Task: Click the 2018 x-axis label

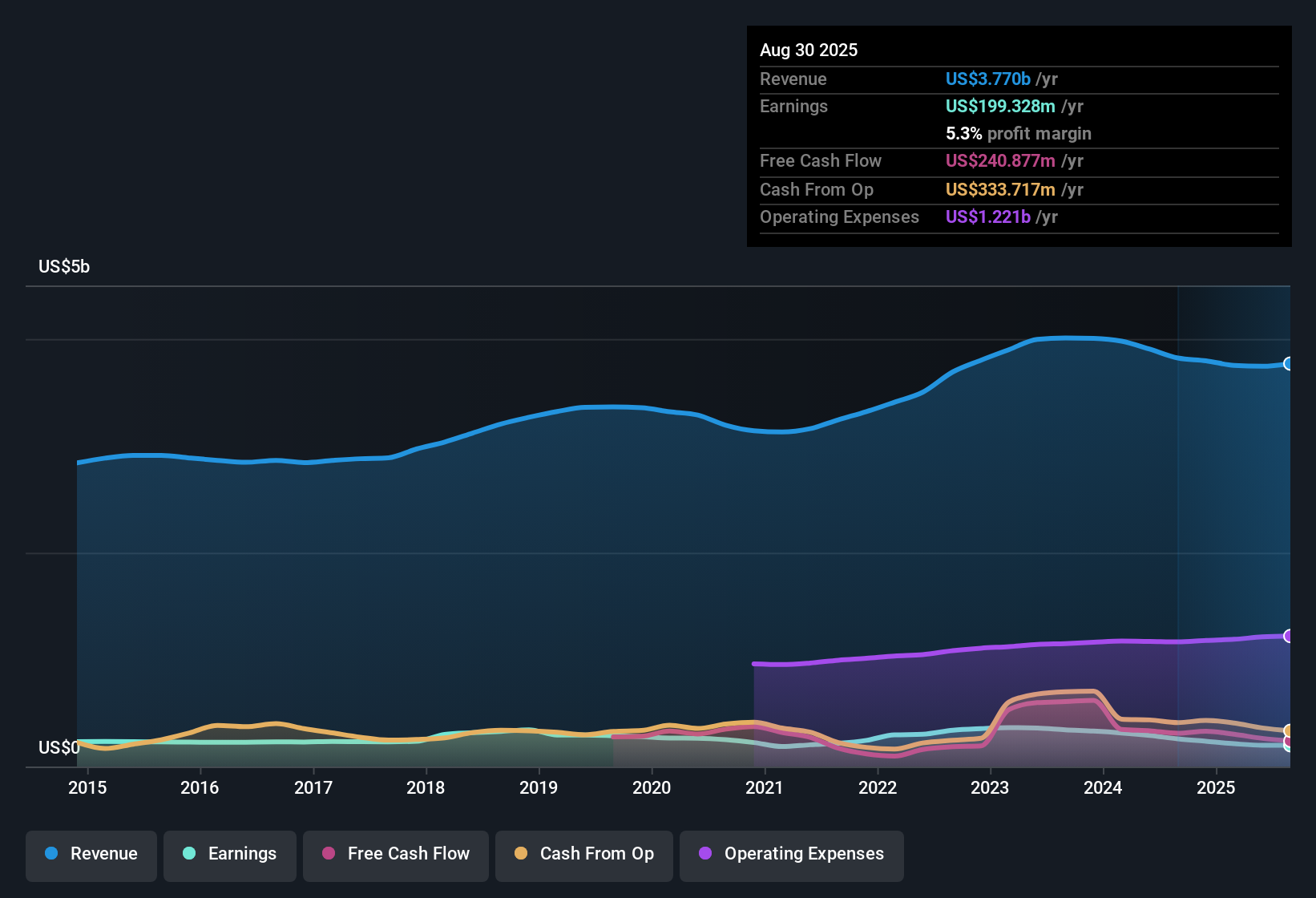Action: click(426, 788)
